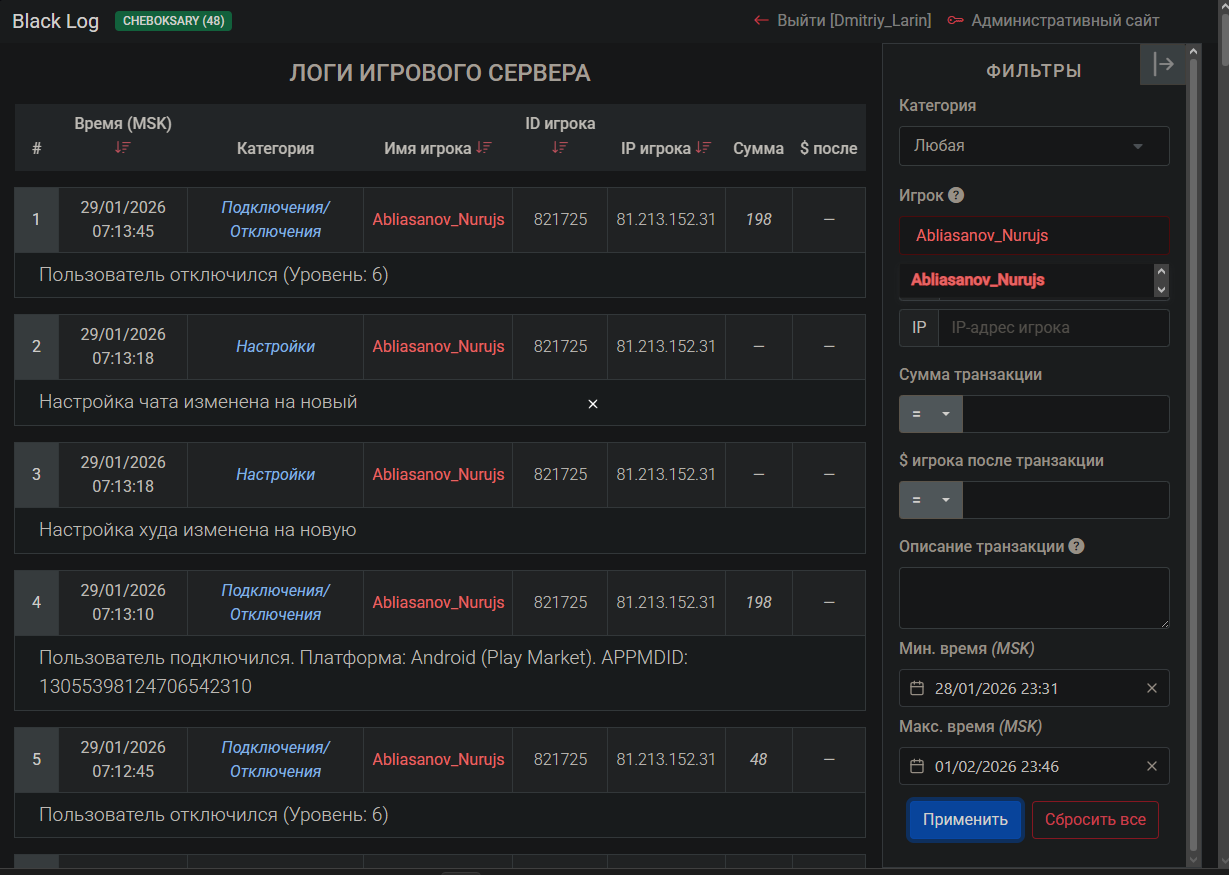Click Сбросить все button
The height and width of the screenshot is (875, 1229).
pos(1095,820)
